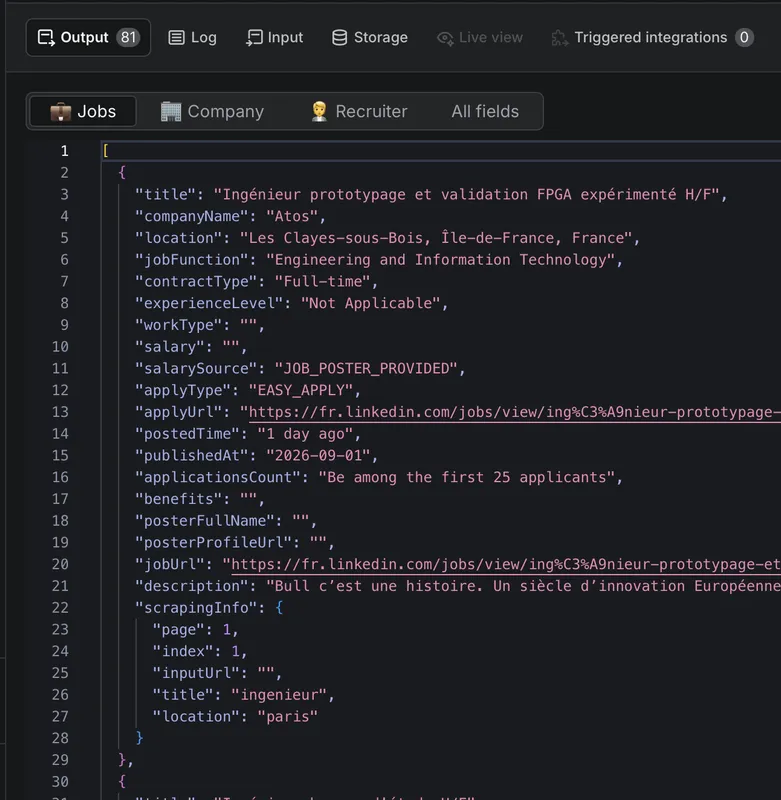Image resolution: width=781 pixels, height=800 pixels.
Task: Click the "title" key on line 3
Action: (x=166, y=194)
